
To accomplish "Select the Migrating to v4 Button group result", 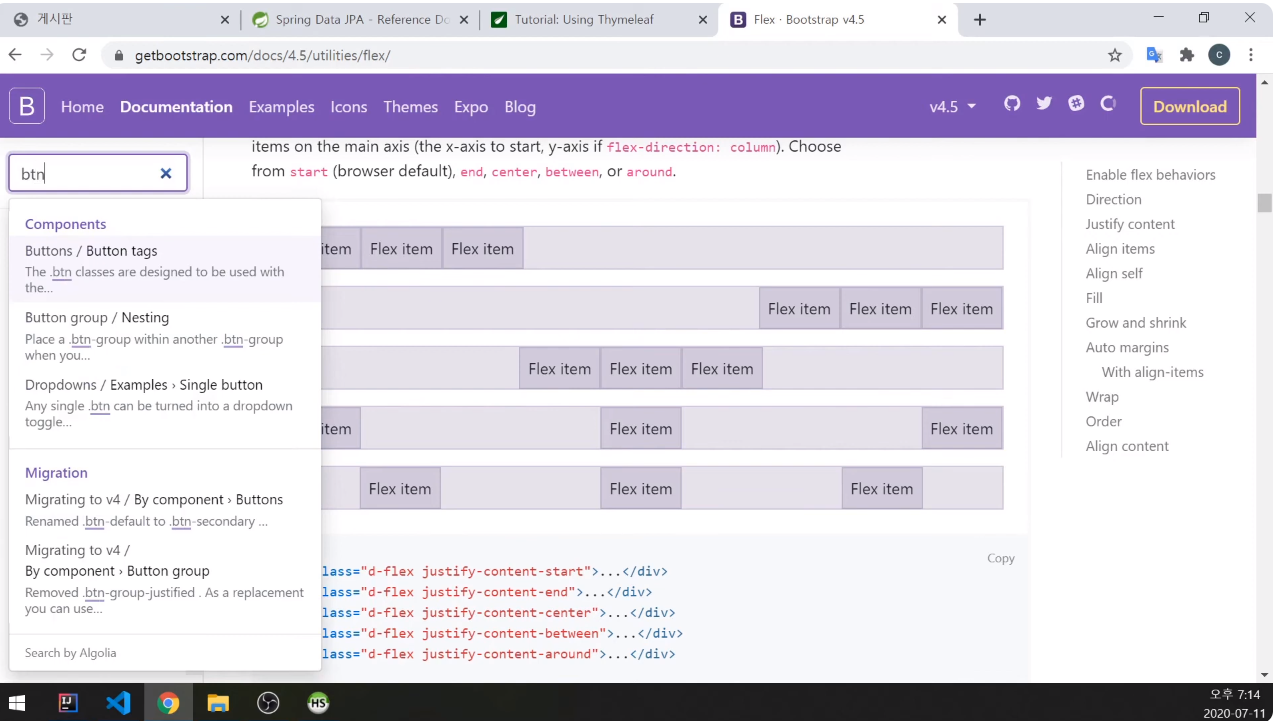I will 165,578.
